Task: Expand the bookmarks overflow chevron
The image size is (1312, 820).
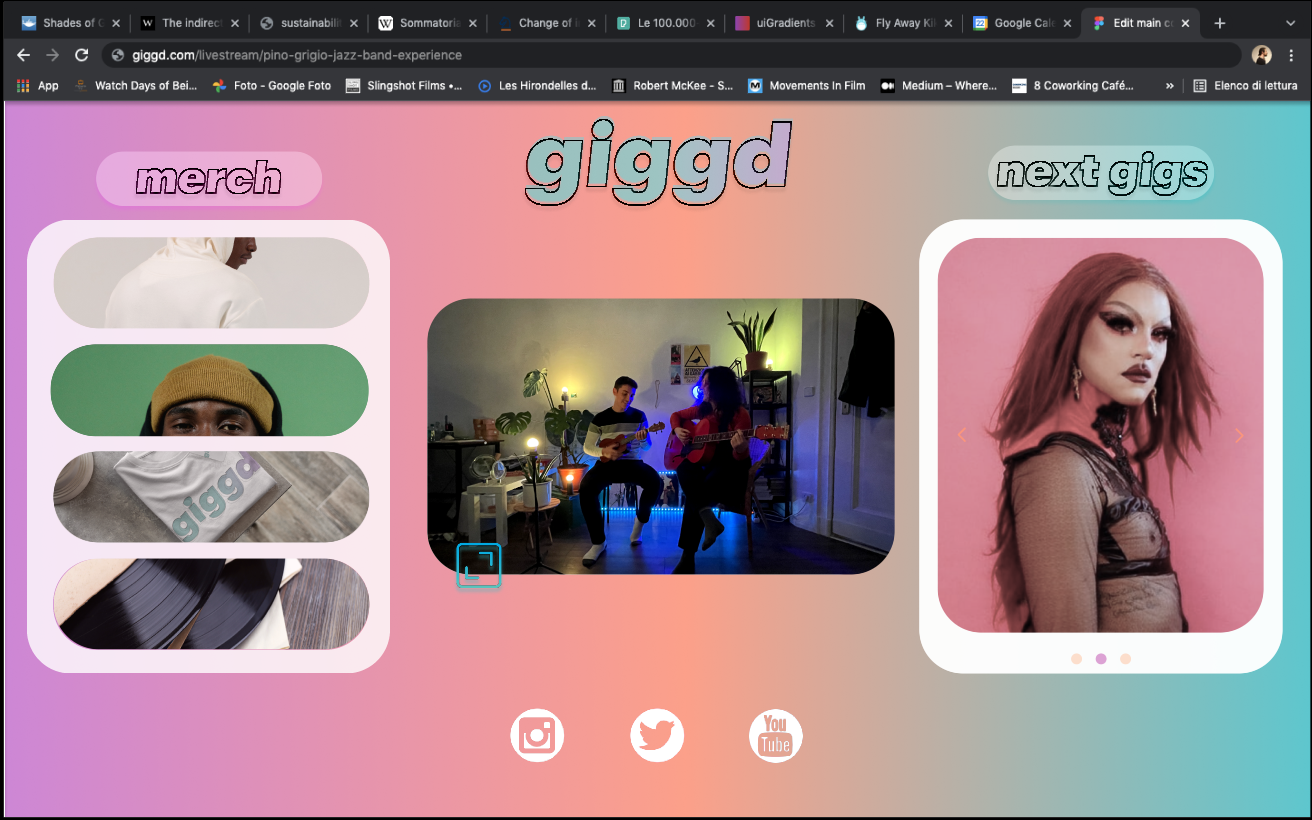Action: click(x=1170, y=85)
